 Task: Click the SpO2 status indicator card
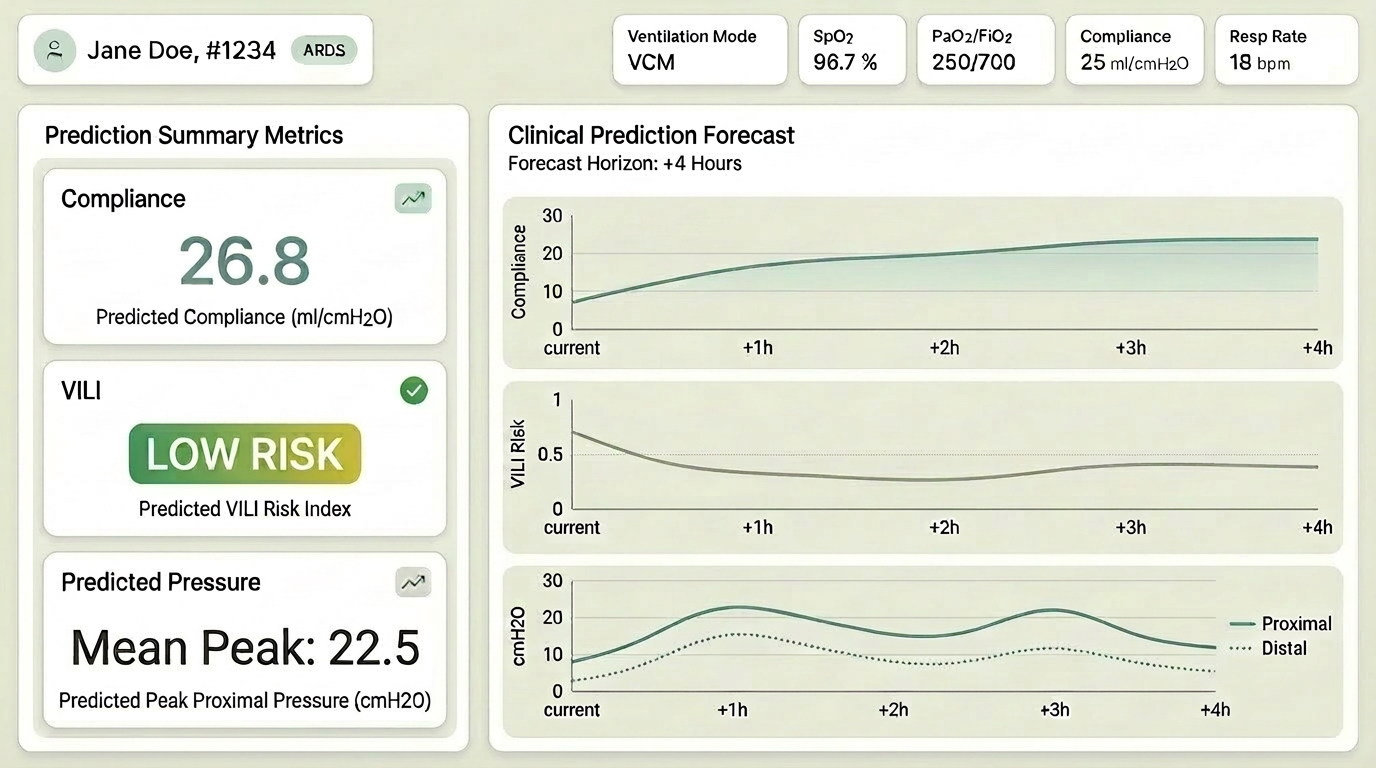pos(852,49)
